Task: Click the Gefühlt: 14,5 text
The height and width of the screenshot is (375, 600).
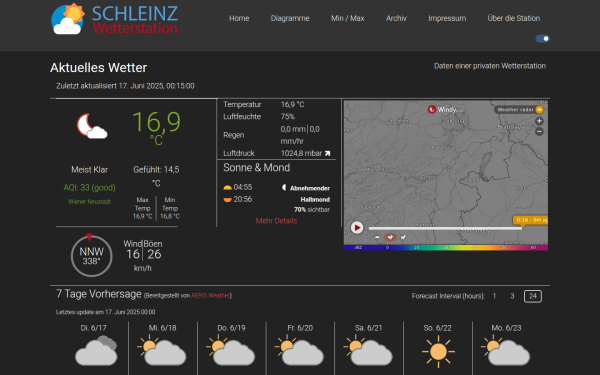Action: click(156, 170)
